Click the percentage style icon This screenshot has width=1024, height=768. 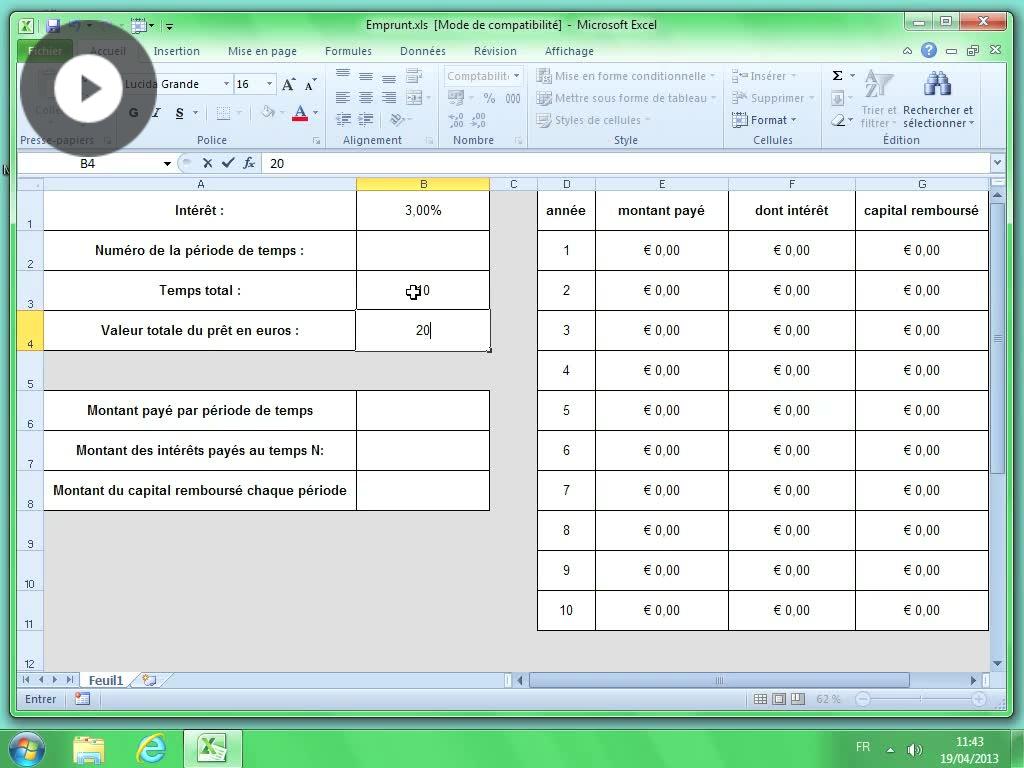(487, 97)
